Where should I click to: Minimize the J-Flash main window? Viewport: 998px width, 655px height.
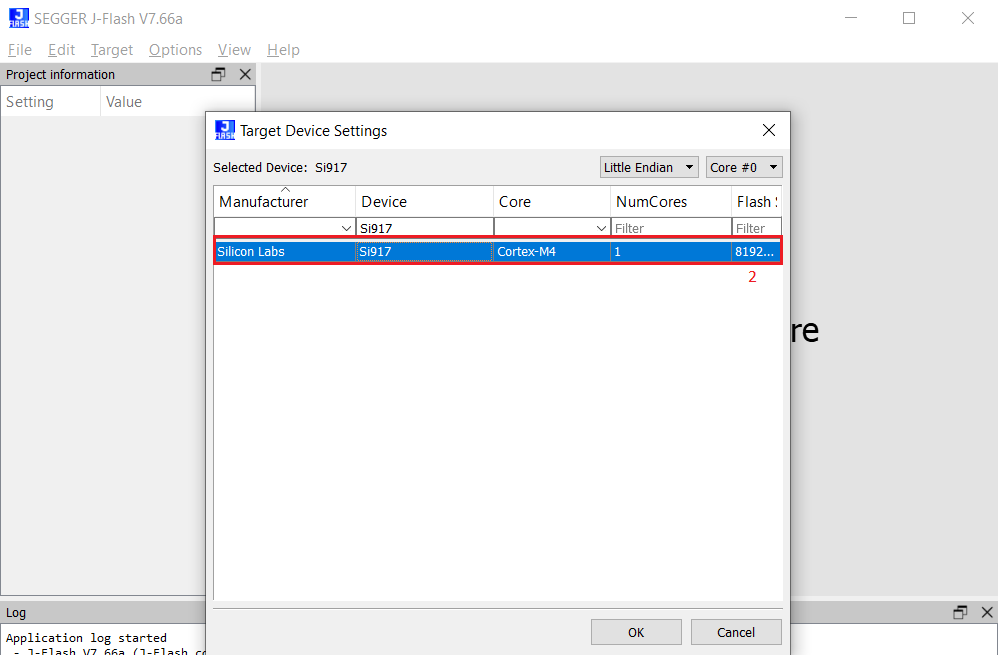pos(851,18)
